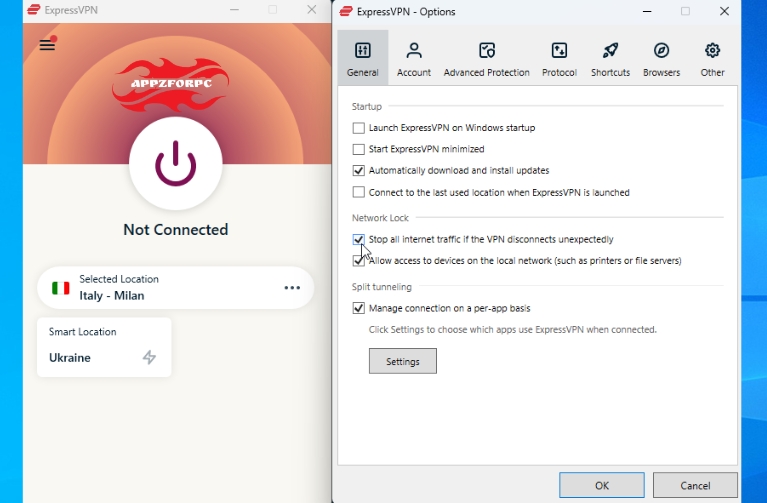
Task: Click Cancel in Options dialog
Action: (x=695, y=485)
